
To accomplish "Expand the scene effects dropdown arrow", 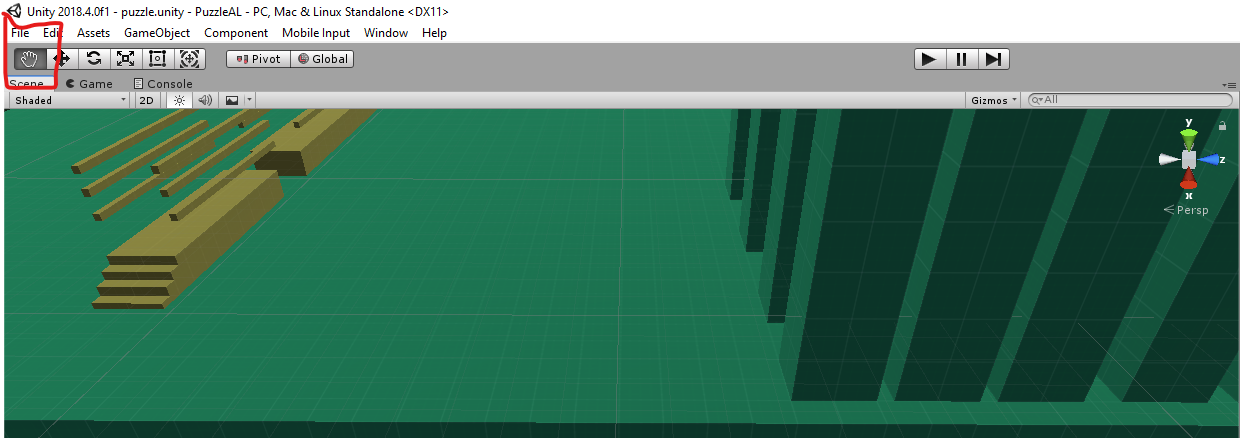I will pyautogui.click(x=249, y=100).
